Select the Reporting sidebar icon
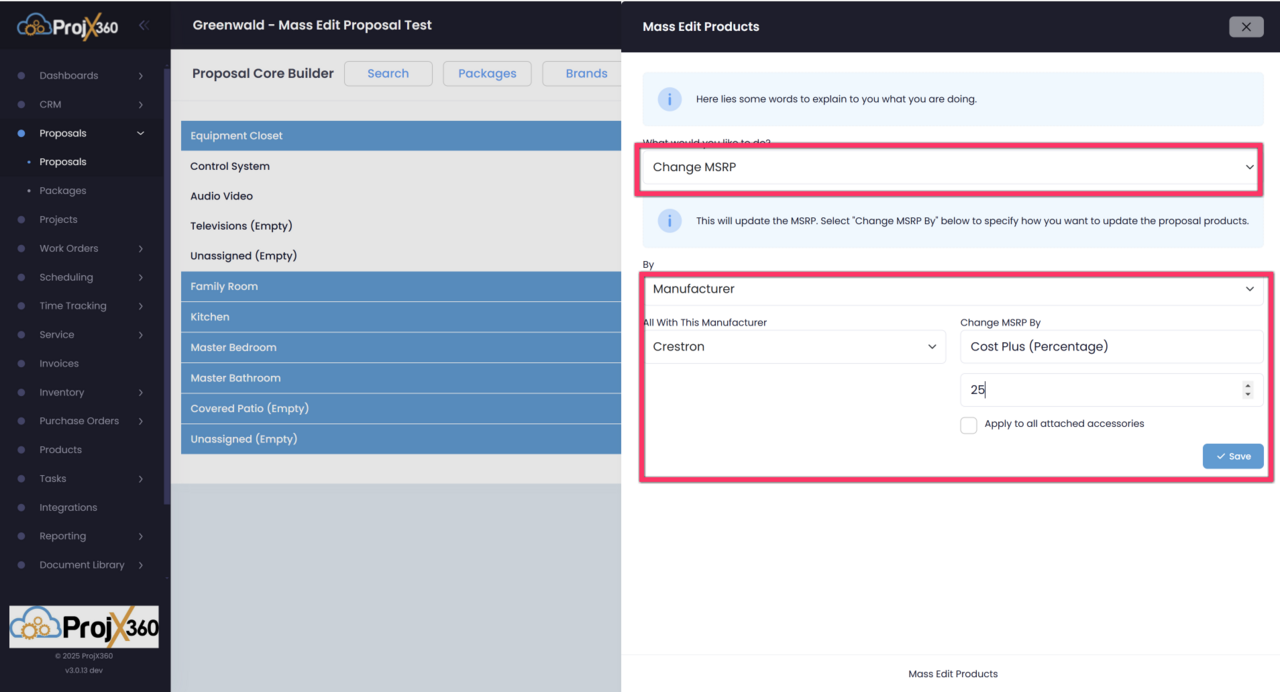Screen dimensions: 1280x692 click(21, 536)
